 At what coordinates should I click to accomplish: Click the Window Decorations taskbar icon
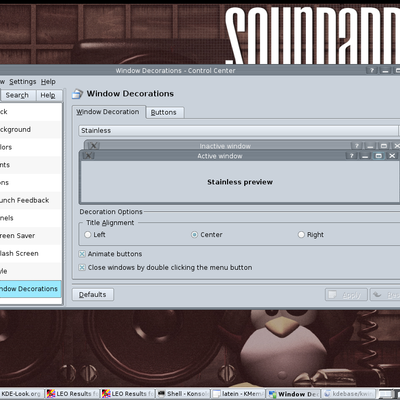point(272,394)
